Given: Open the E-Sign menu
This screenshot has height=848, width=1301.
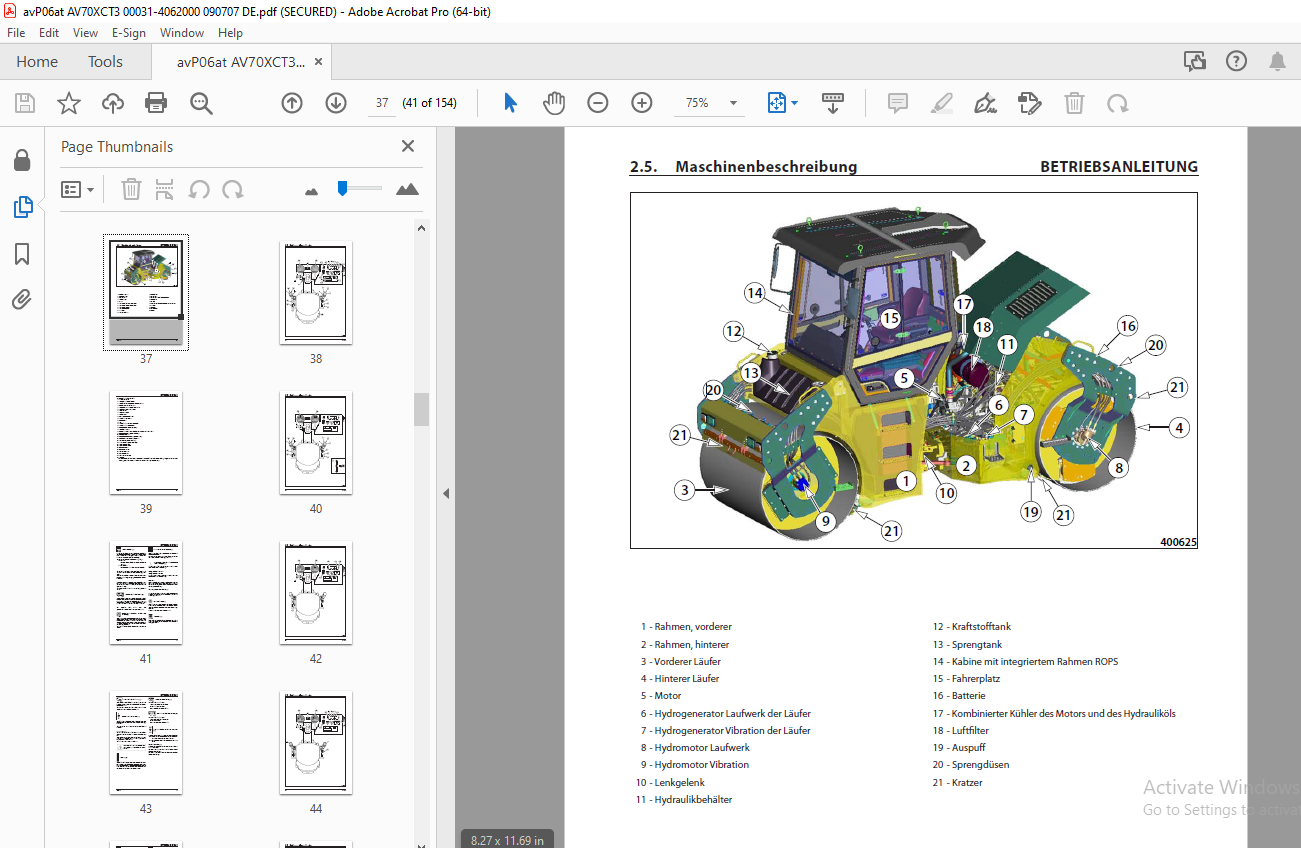Looking at the screenshot, I should 129,33.
